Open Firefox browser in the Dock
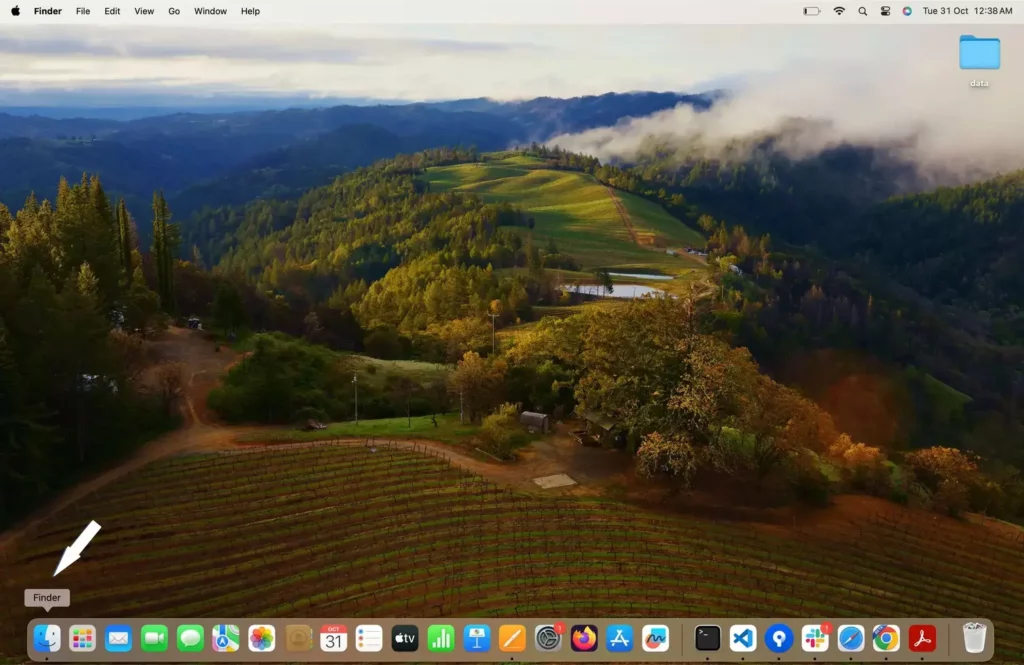 pos(584,638)
